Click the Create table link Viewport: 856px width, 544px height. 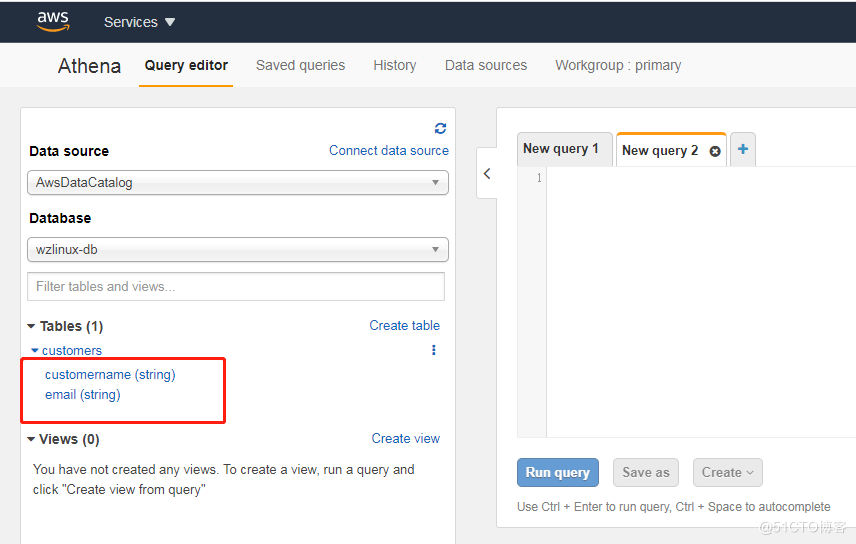coord(405,326)
